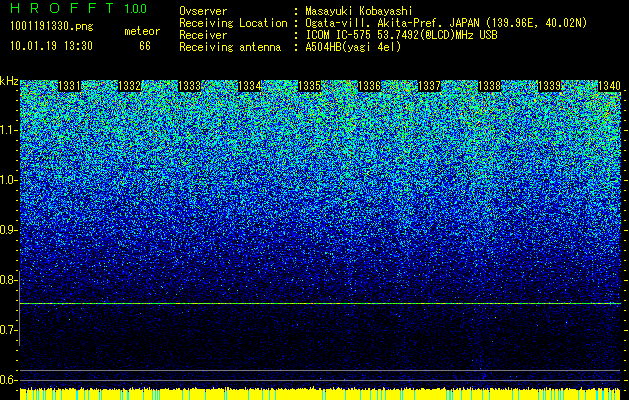
Task: Click the date stamp 10.01.19 13:30
Action: tap(51, 46)
